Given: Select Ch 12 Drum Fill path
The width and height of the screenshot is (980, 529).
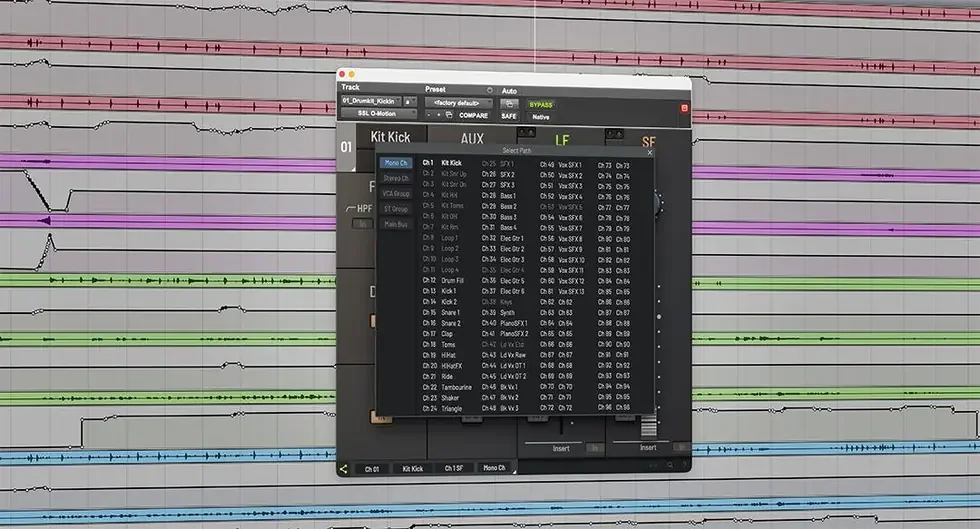Looking at the screenshot, I should 443,281.
